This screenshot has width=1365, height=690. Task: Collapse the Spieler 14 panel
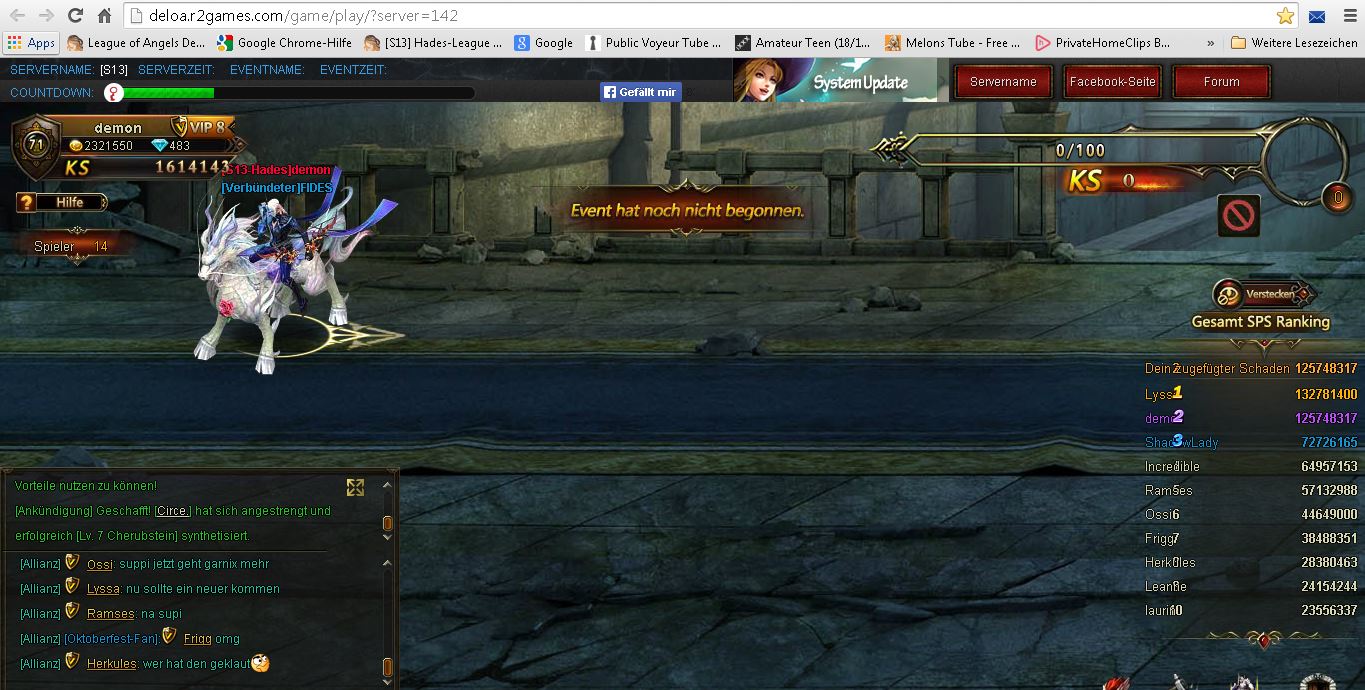click(77, 261)
